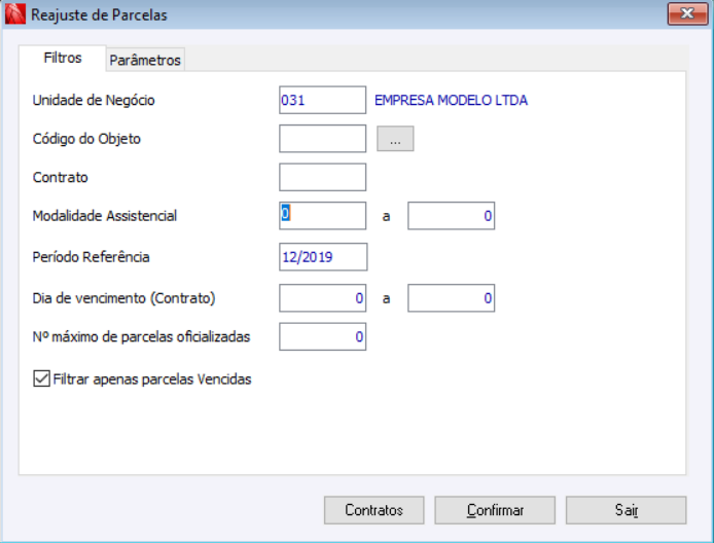Click the Contrato input field

[x=322, y=177]
